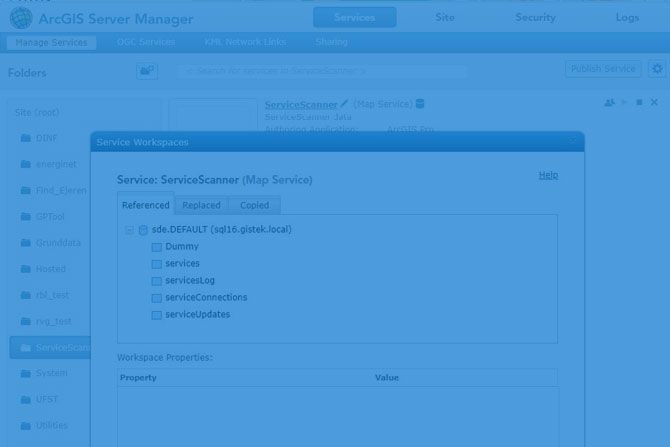The image size is (670, 447).
Task: Click the System folder icon
Action: pos(26,373)
